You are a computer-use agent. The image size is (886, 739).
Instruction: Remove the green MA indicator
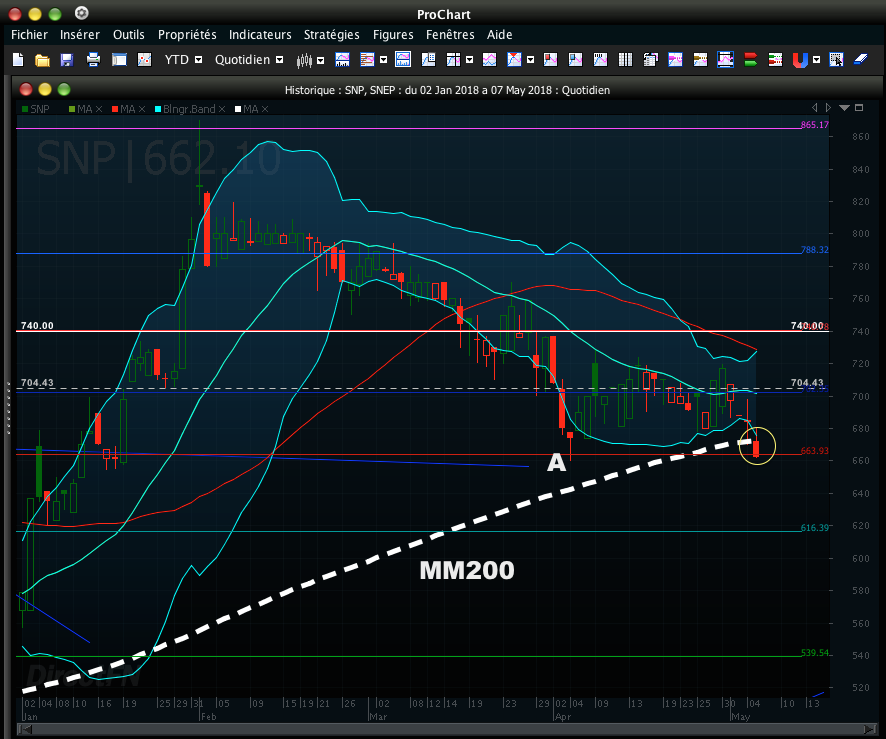[99, 109]
